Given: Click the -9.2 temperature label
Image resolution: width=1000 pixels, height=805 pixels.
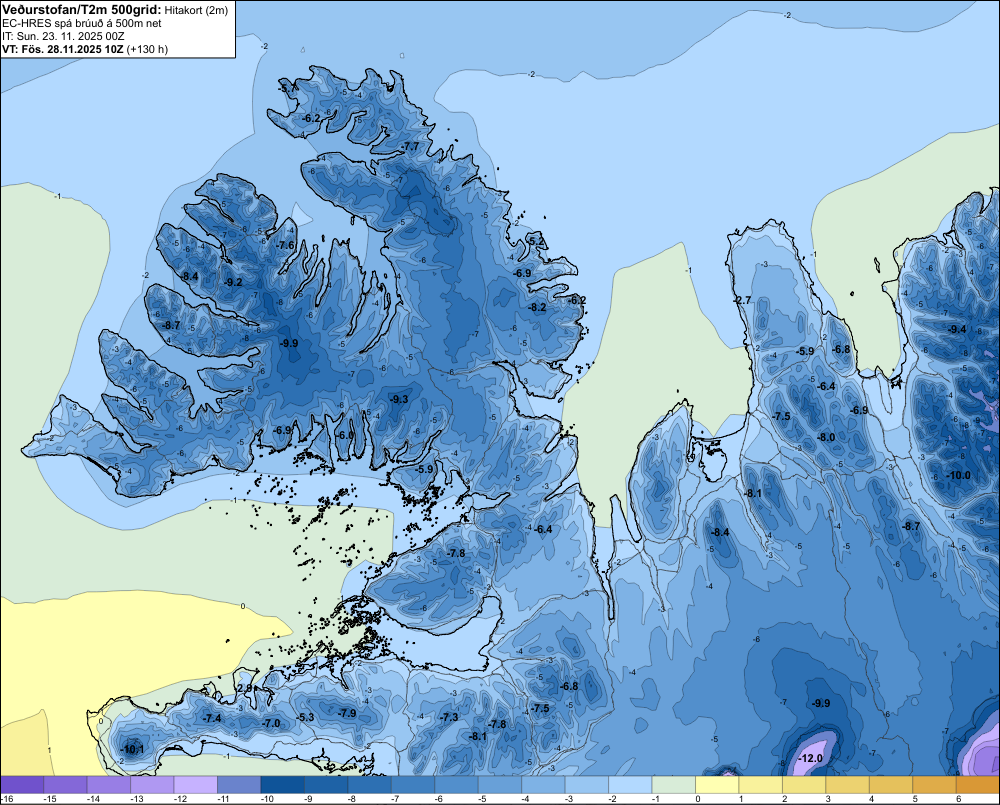Looking at the screenshot, I should (x=234, y=282).
